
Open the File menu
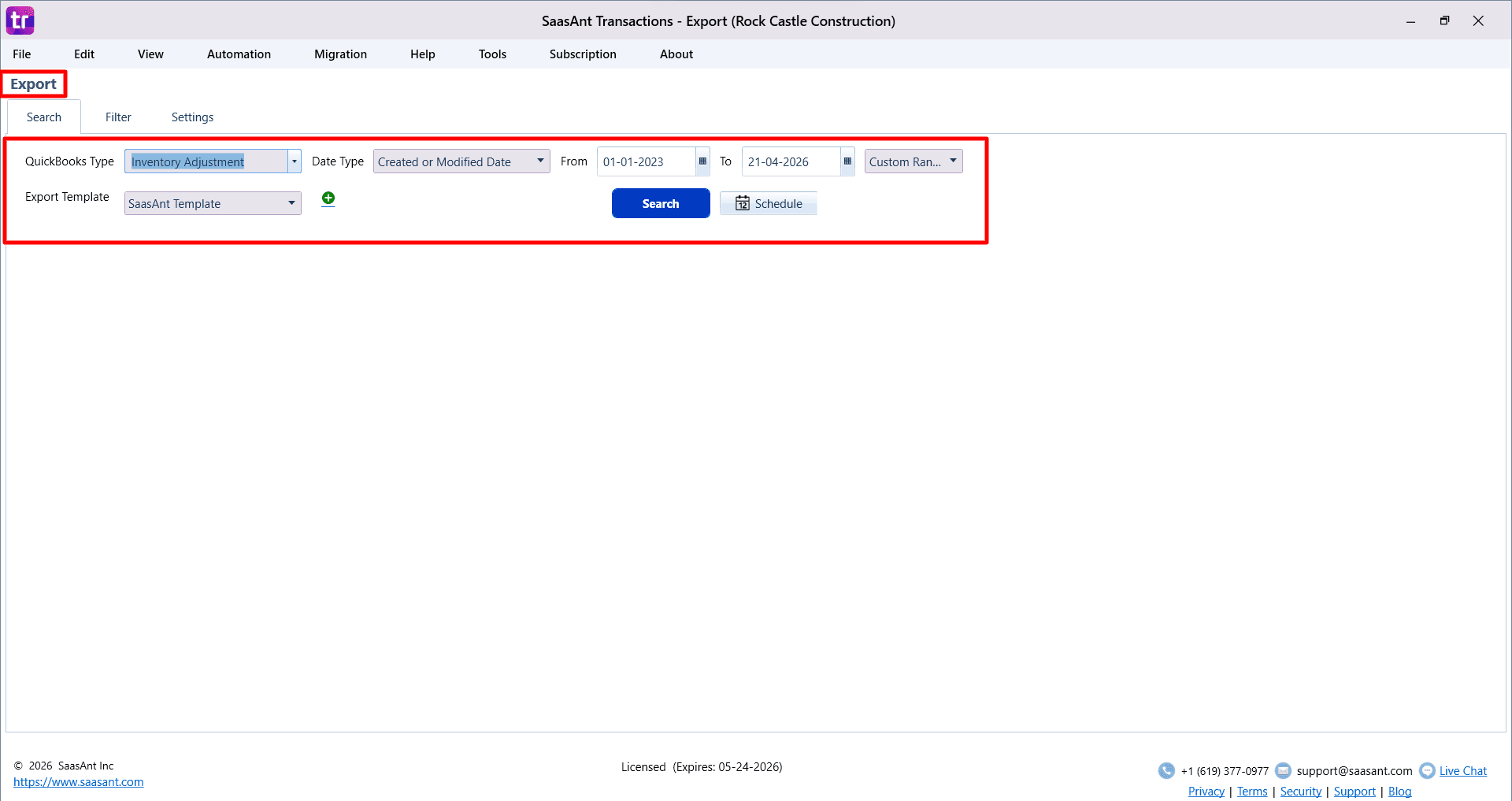pos(22,54)
